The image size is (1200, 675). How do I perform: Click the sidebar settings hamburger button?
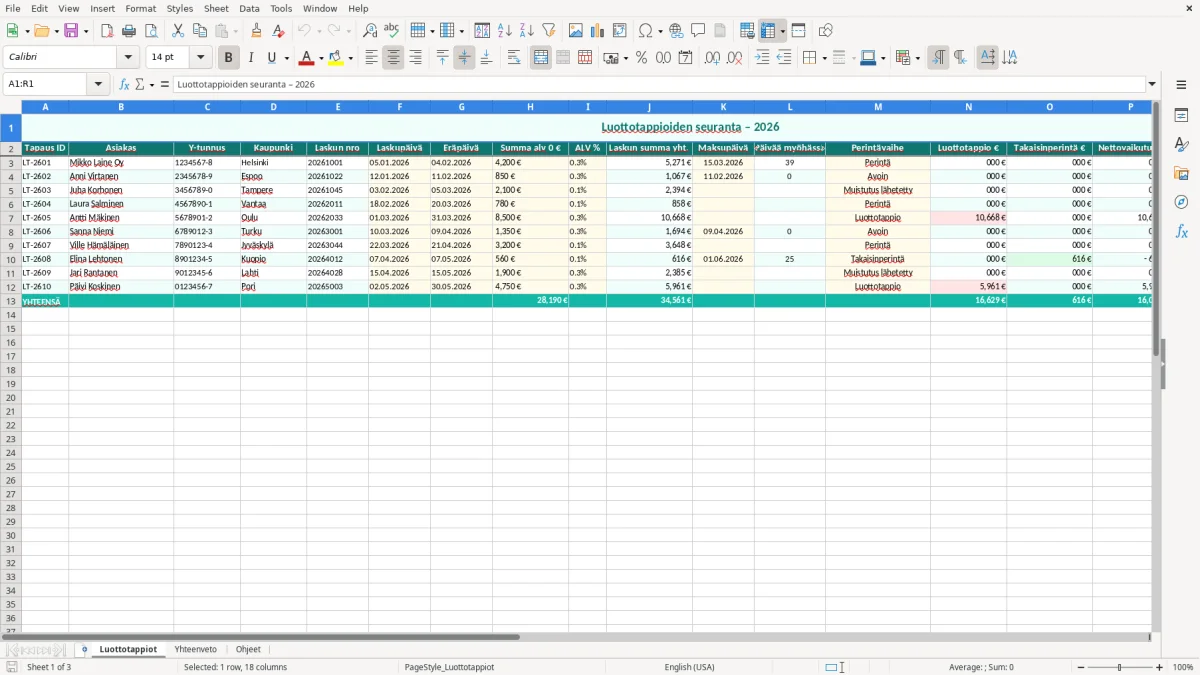(x=1181, y=84)
